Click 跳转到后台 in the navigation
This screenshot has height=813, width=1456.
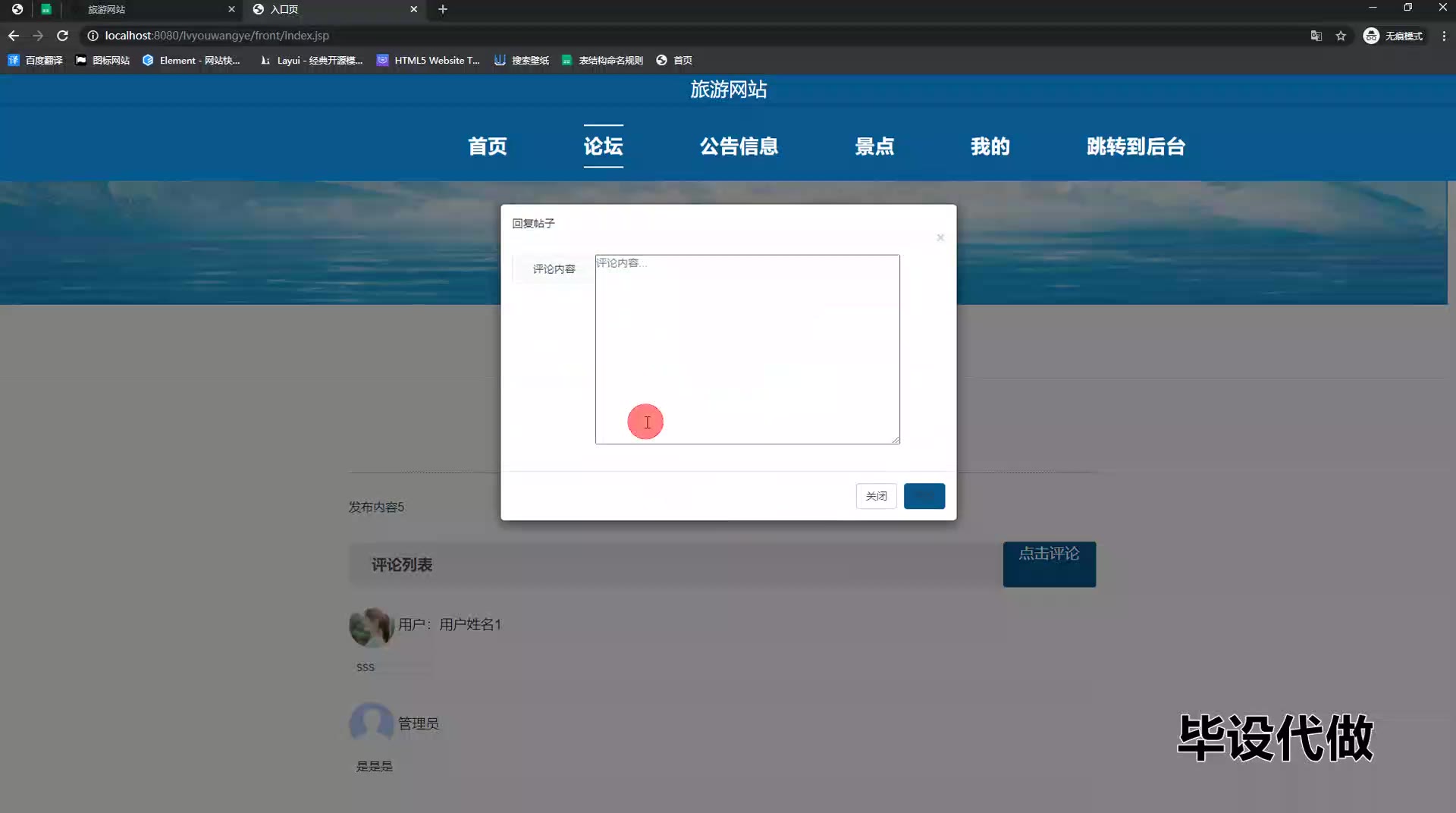pos(1136,146)
